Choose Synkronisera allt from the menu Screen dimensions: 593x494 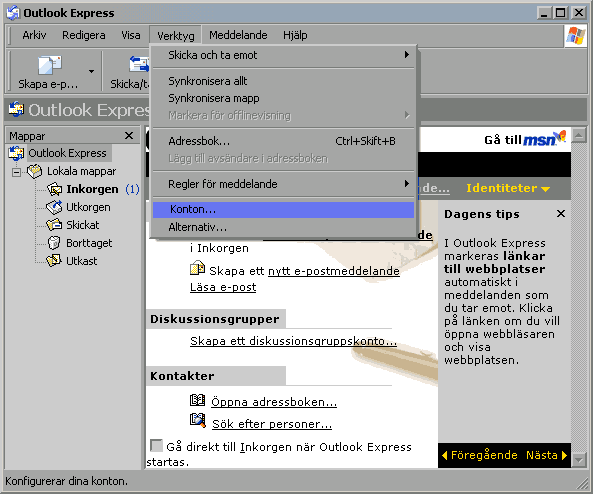coord(283,81)
